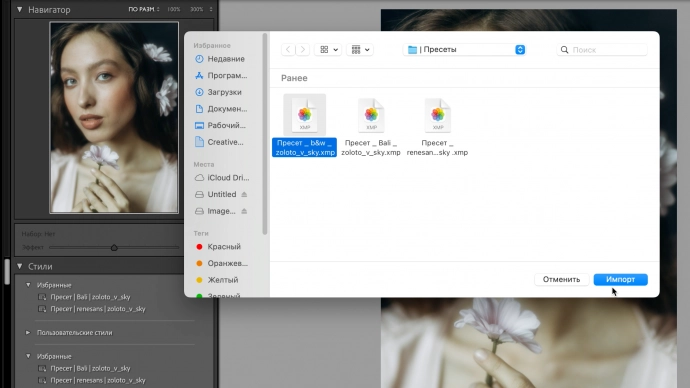The height and width of the screenshot is (388, 690).
Task: Open the icon view mode dropdown
Action: [x=328, y=50]
